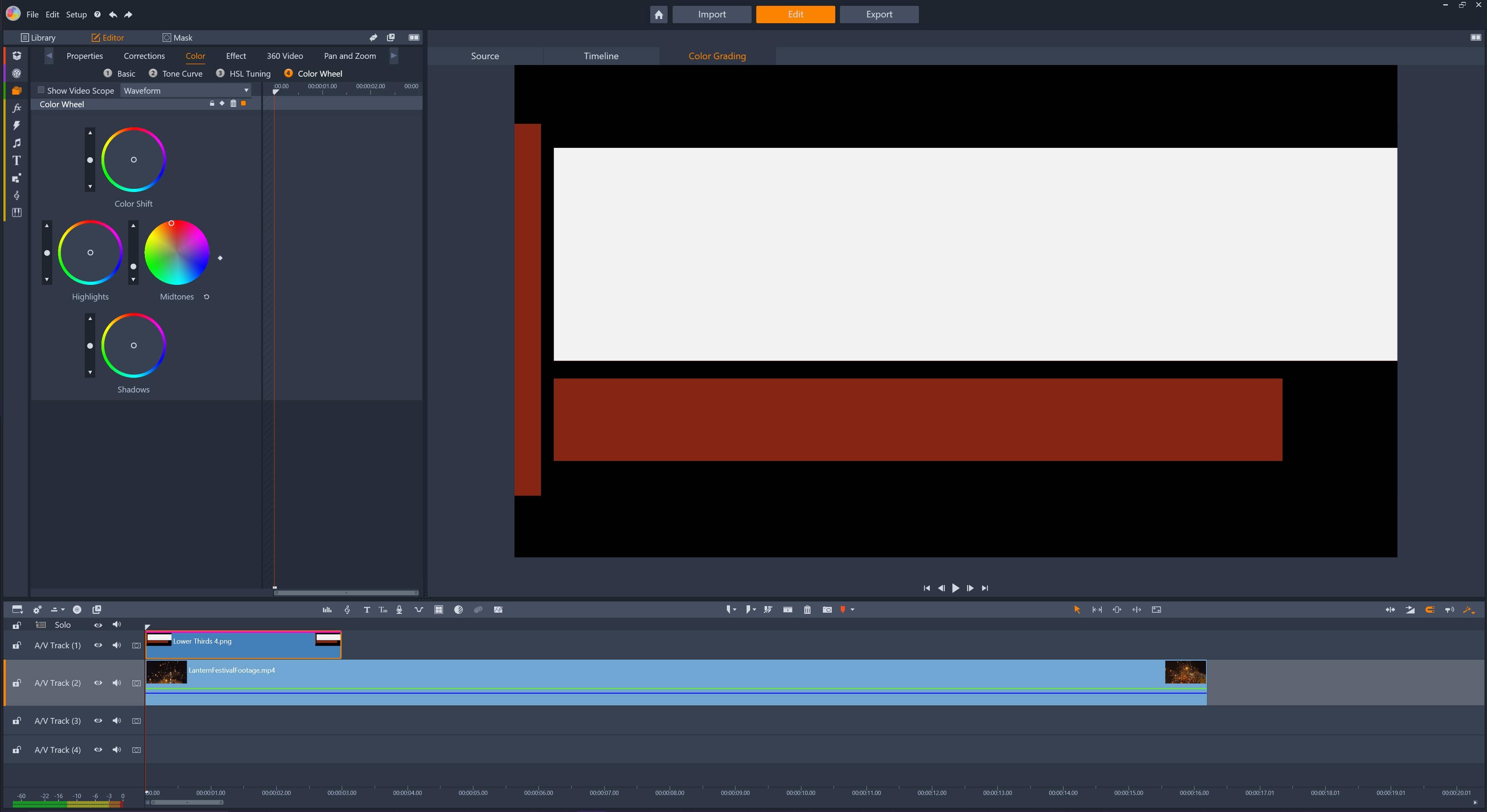Take a snapshot with the camera icon

[x=827, y=610]
